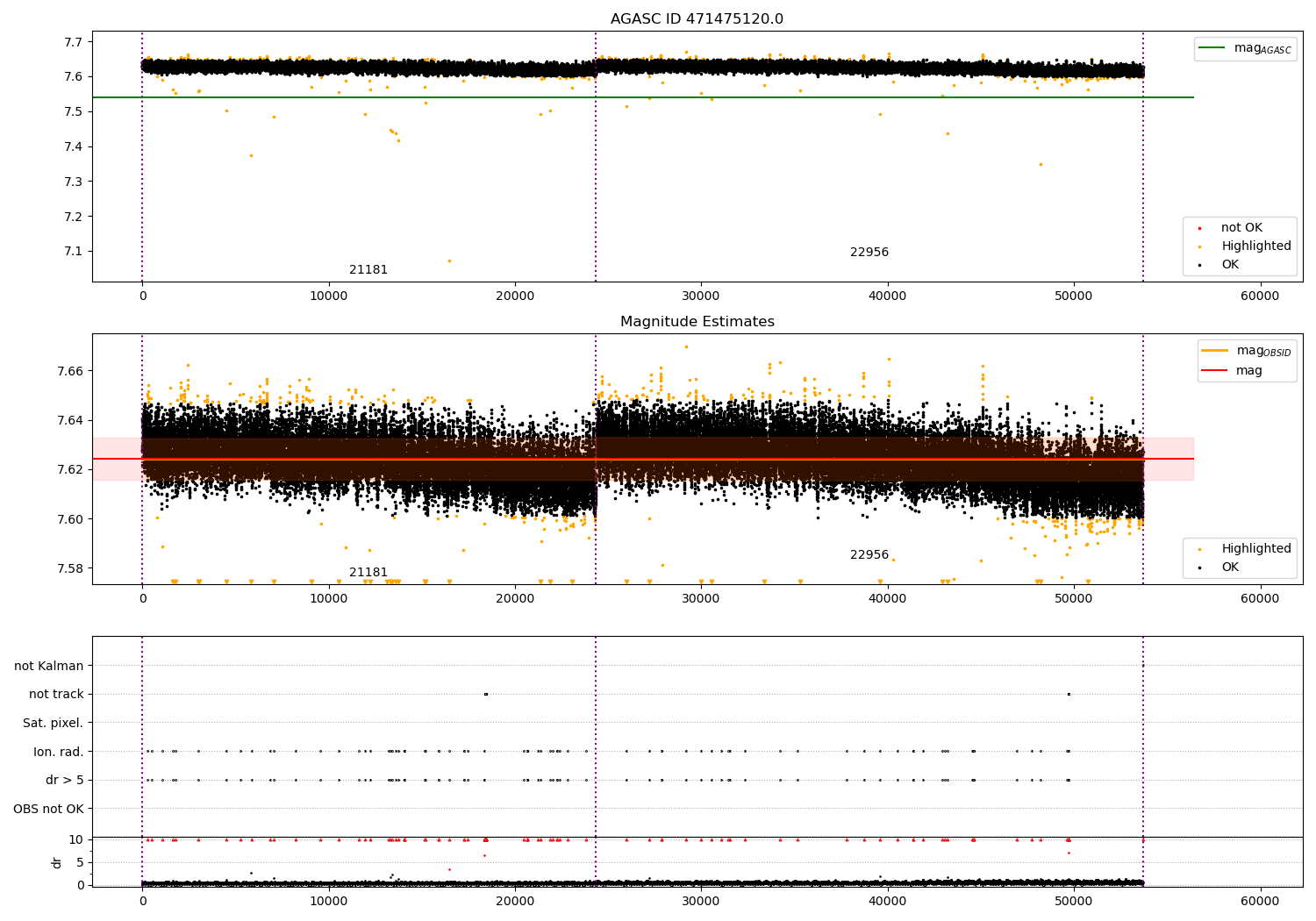Click the 'Sat. pixel.' y-axis label
1316x921 pixels.
coord(54,724)
